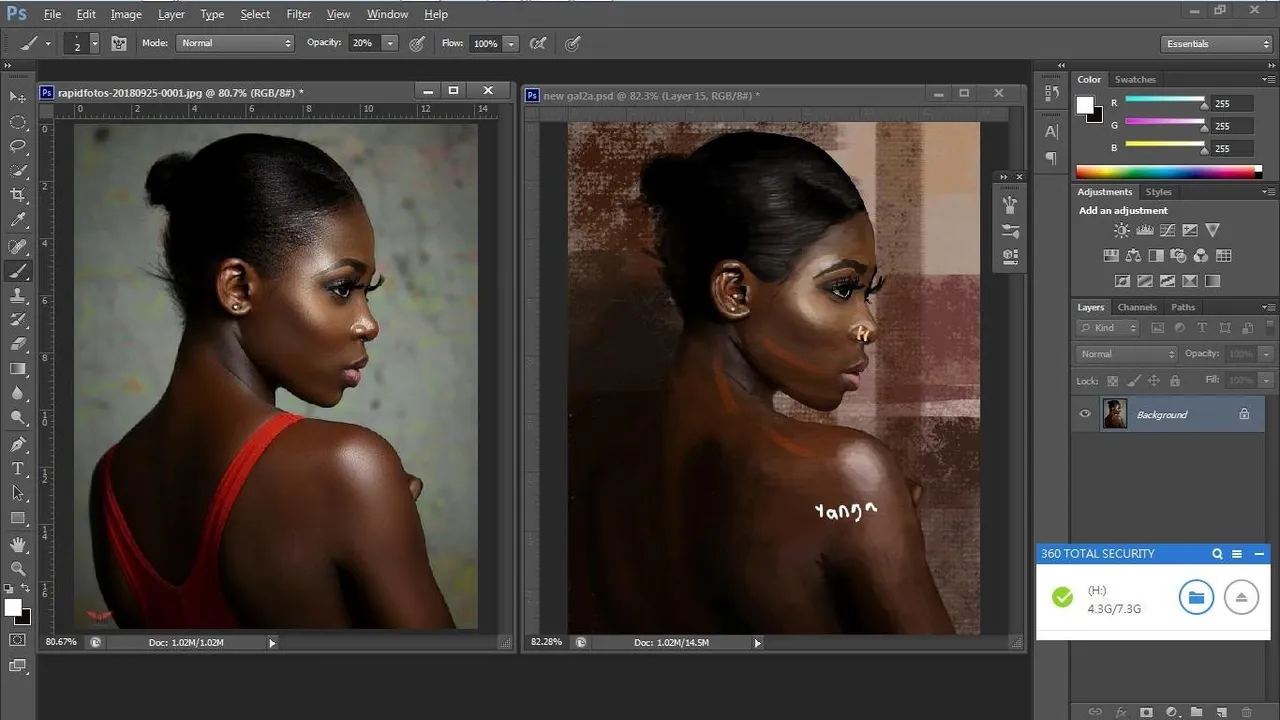Open the tool preset picker arrow
Screen dimensions: 1280x720
(48, 43)
